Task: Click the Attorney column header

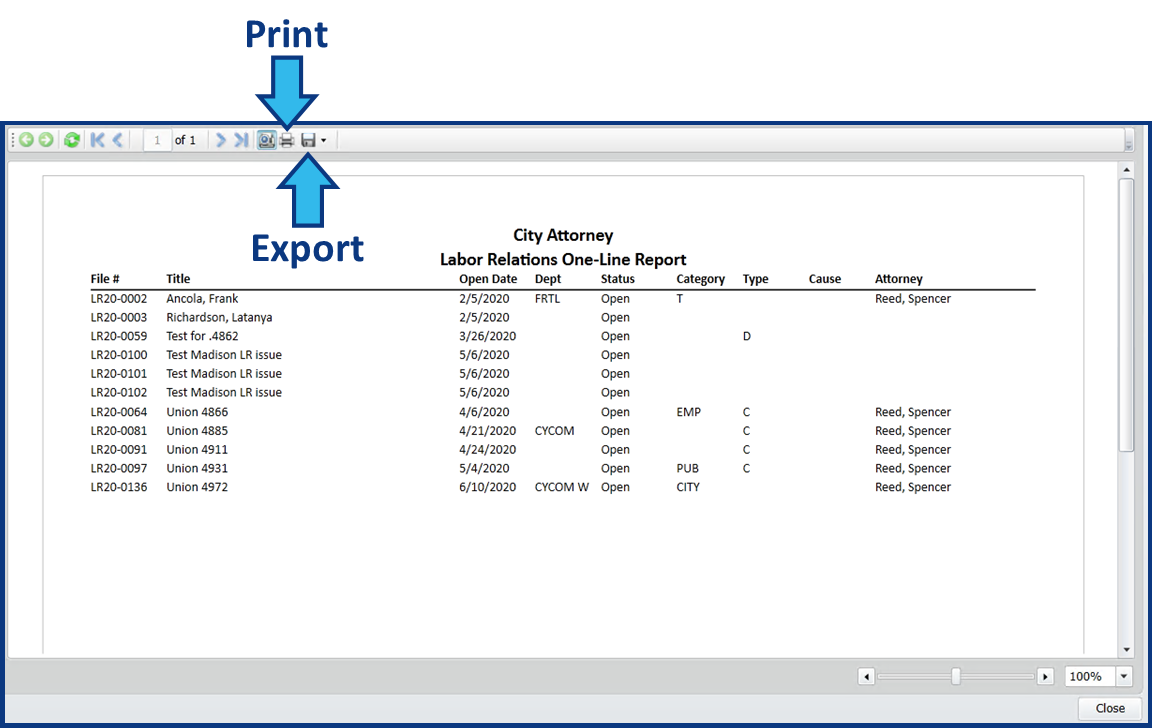Action: [899, 279]
